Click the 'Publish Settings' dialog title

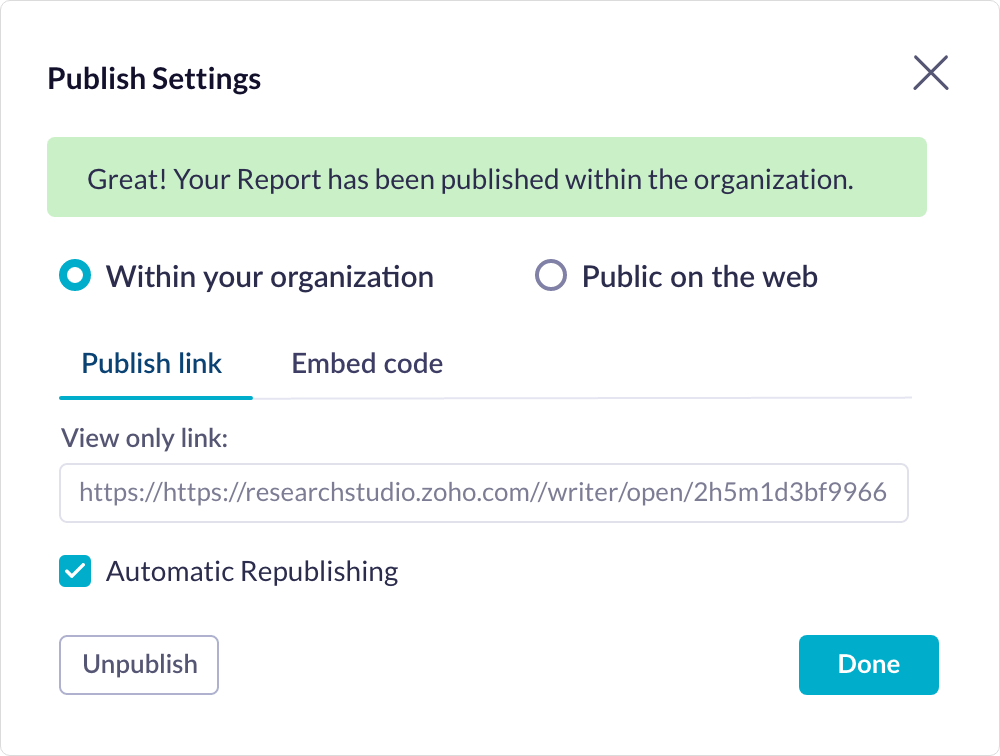click(154, 79)
